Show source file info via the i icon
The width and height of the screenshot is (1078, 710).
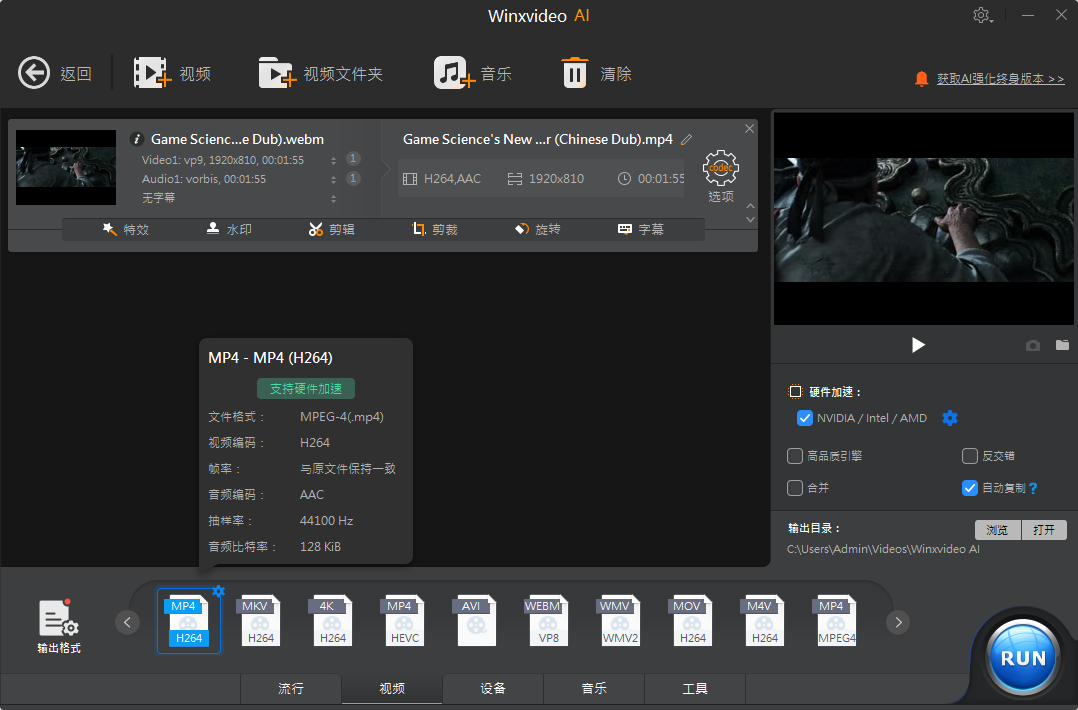137,139
